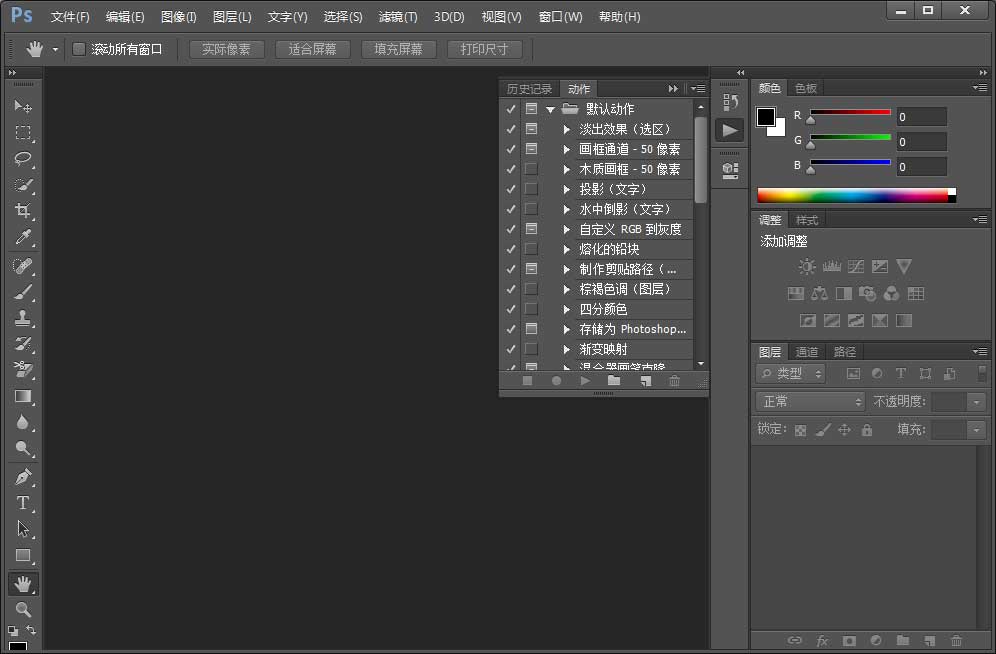Enable 滚动所有窗口 checkbox

click(79, 49)
